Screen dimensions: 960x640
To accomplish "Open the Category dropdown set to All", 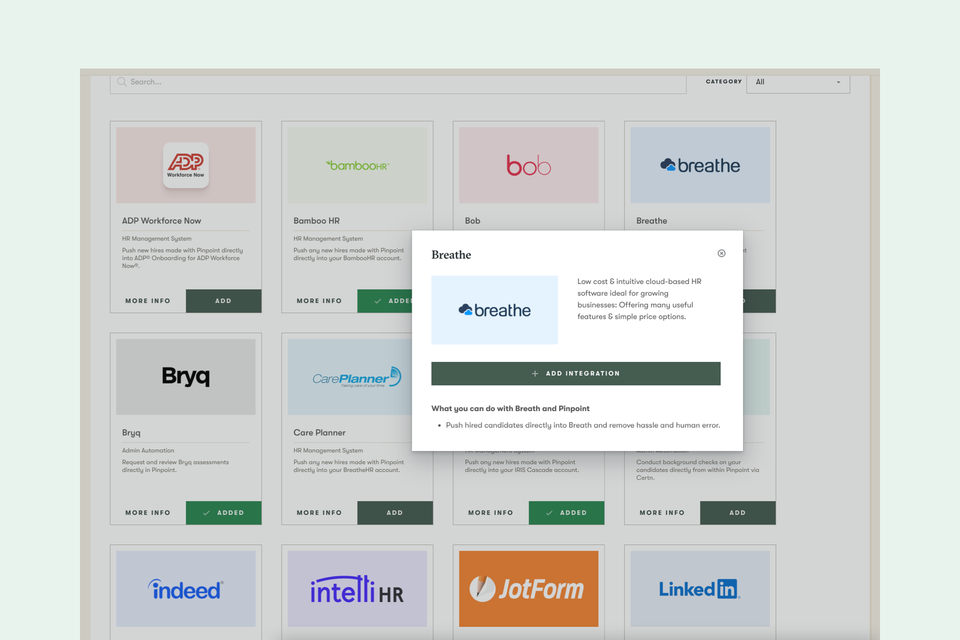I will coord(798,82).
